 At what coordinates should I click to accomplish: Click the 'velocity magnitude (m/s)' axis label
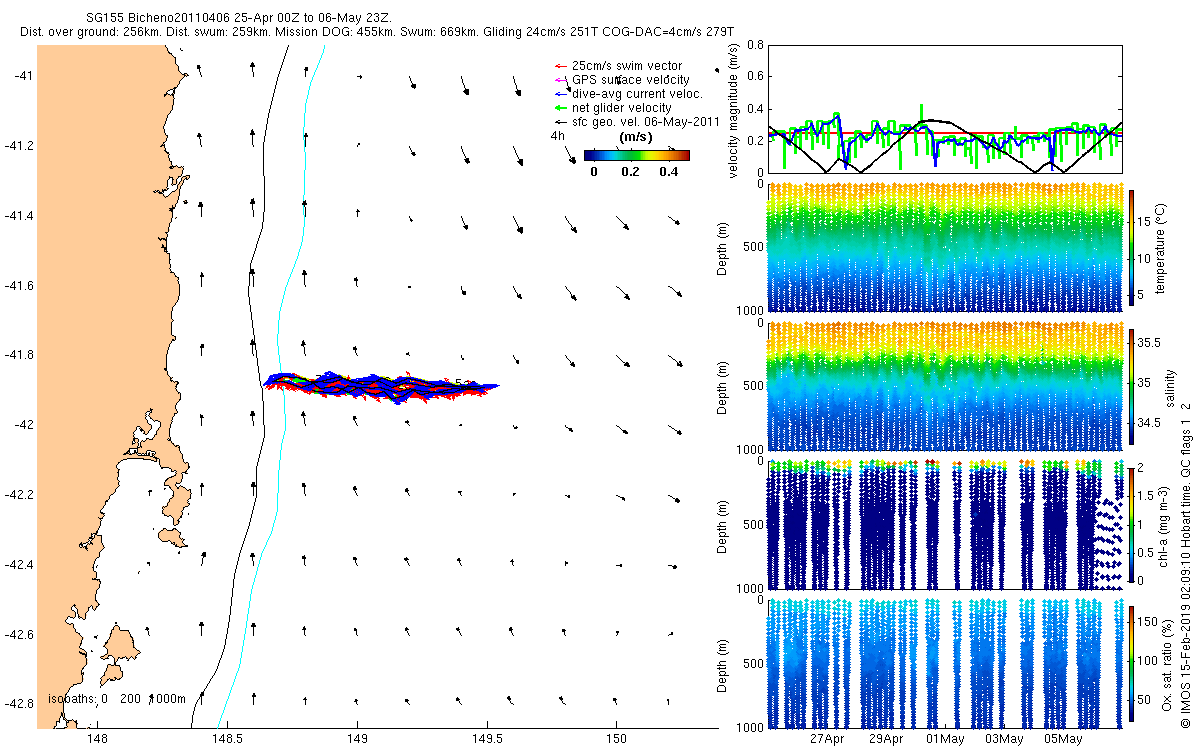[x=735, y=109]
